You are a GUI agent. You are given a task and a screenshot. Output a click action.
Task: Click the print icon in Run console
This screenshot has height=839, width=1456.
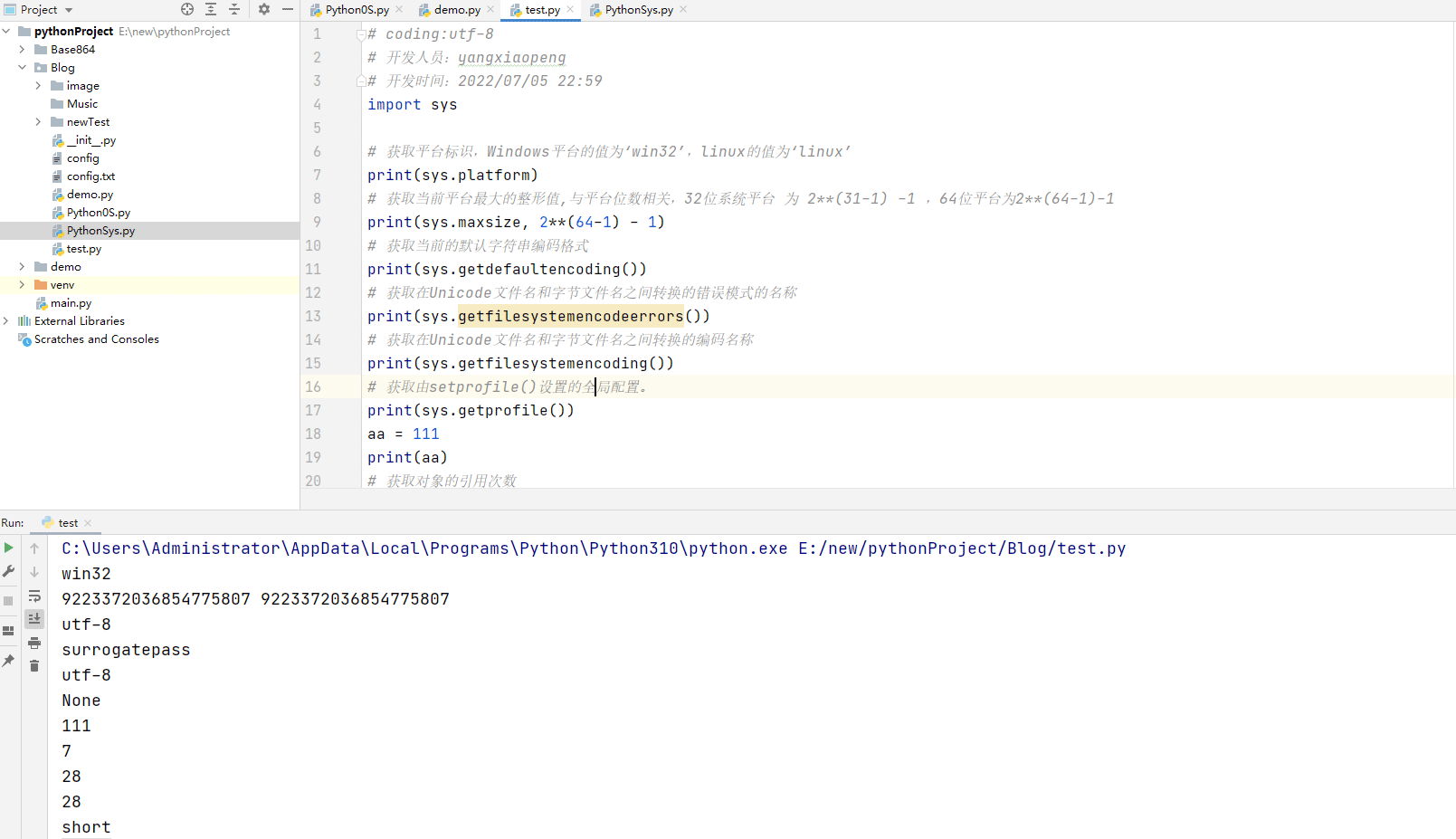(34, 643)
